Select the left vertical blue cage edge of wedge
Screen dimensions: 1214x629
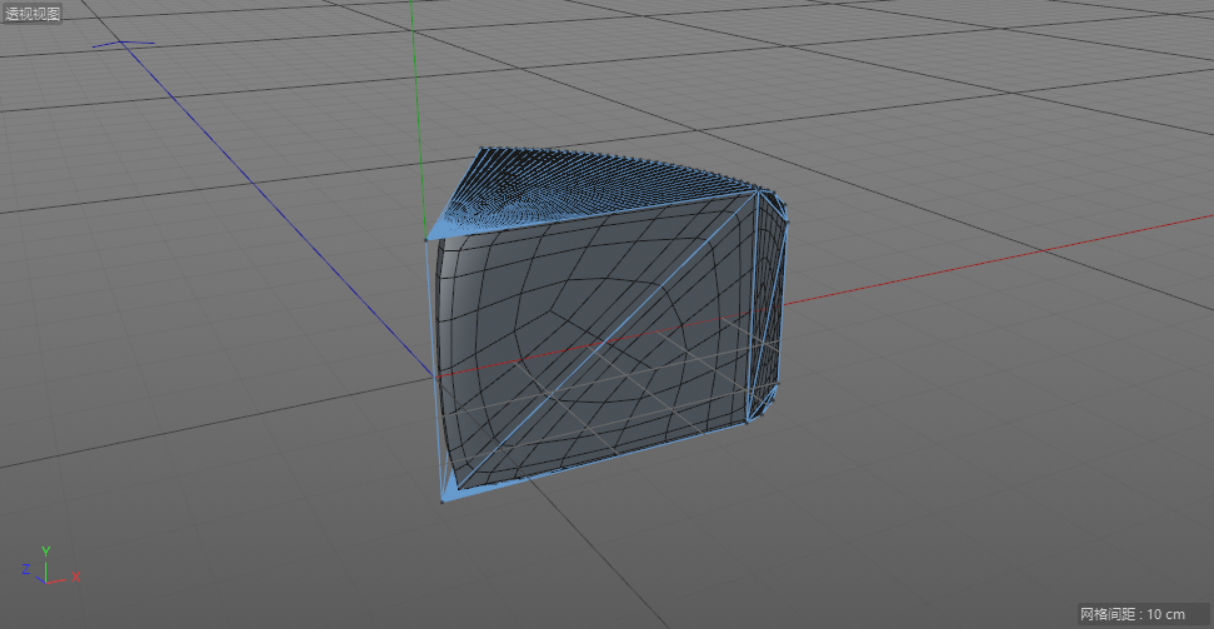[x=434, y=370]
